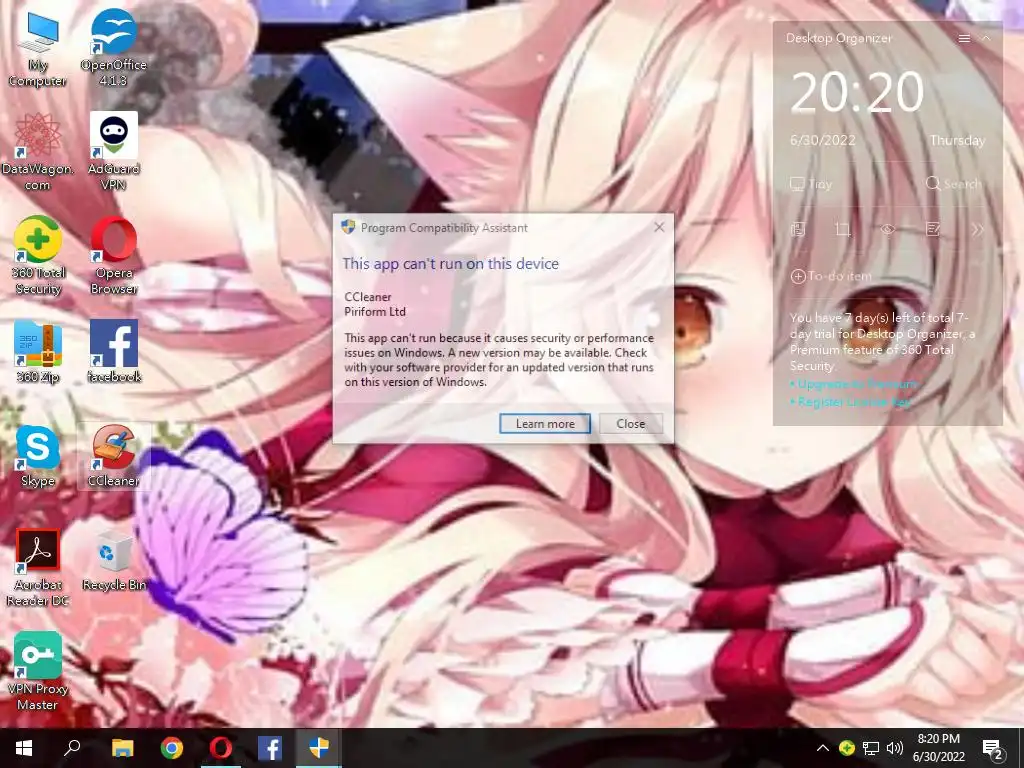Open File Explorer from the taskbar

coord(122,748)
